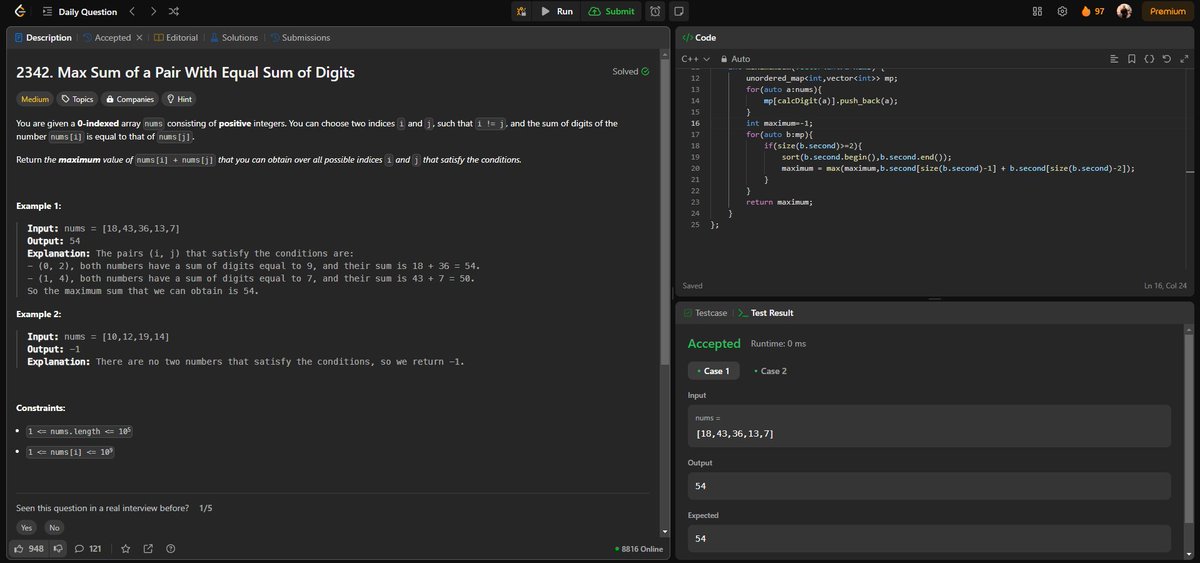This screenshot has width=1200, height=563.
Task: Switch to the Submissions tab
Action: click(300, 38)
